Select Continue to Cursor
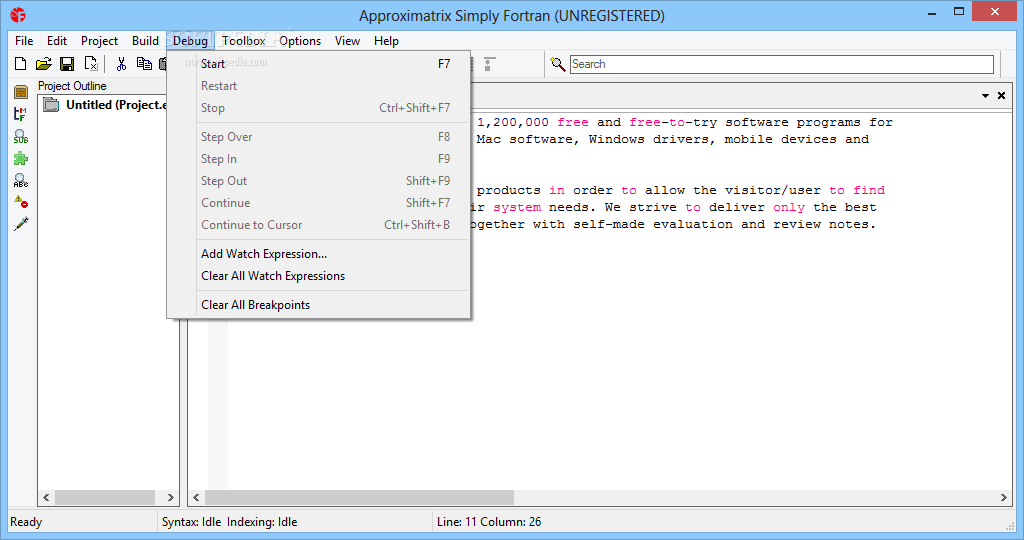 pyautogui.click(x=319, y=225)
